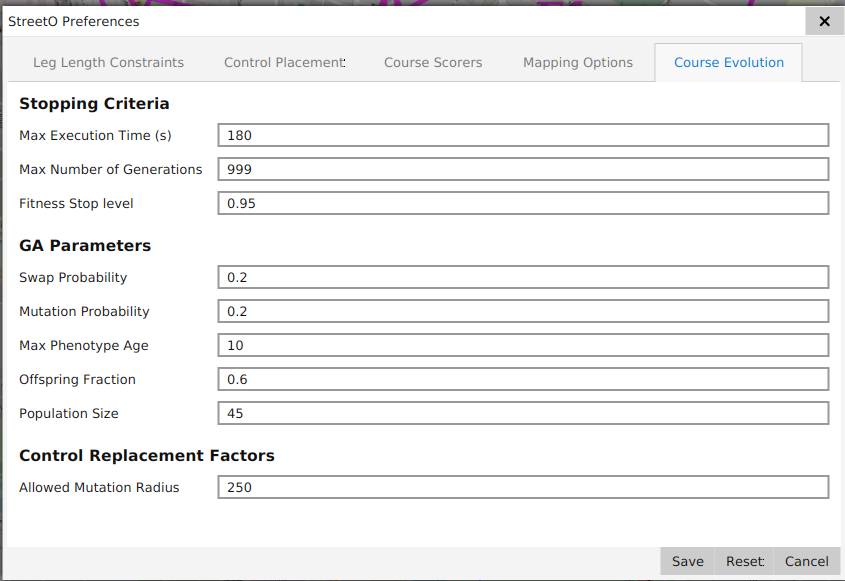845x581 pixels.
Task: Click the Max Phenotype Age field
Action: click(523, 345)
